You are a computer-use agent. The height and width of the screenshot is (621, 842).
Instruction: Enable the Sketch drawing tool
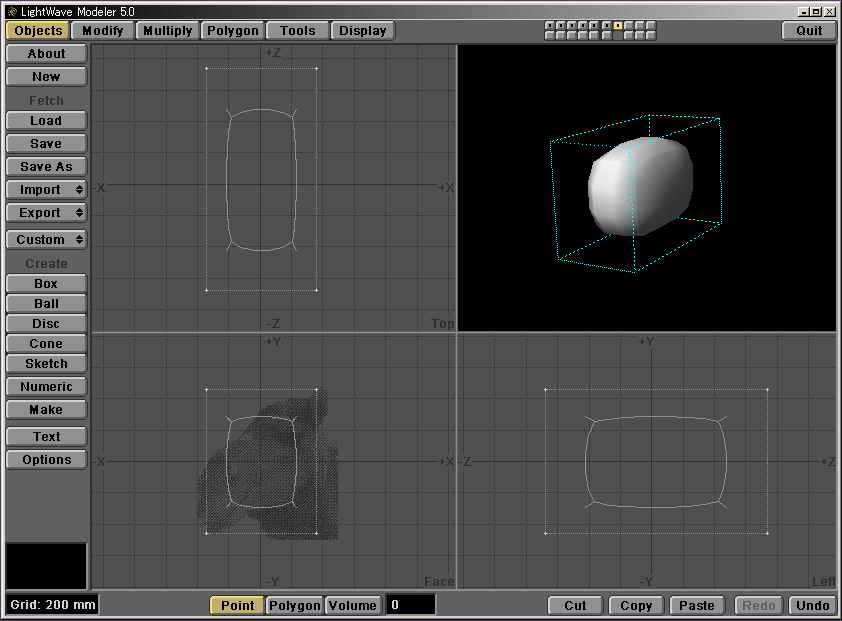[46, 364]
